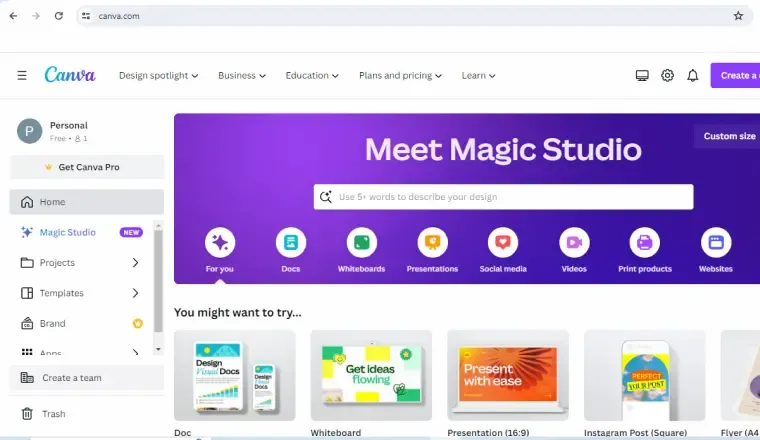The image size is (760, 440).
Task: Go back to the previous browser page
Action: 13,16
